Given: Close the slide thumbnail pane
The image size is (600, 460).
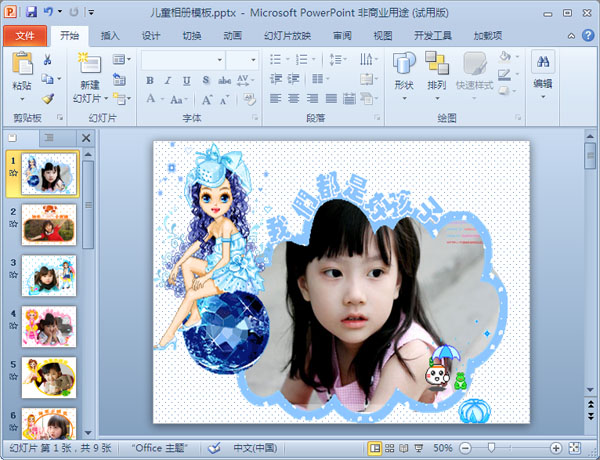Looking at the screenshot, I should click(x=86, y=138).
